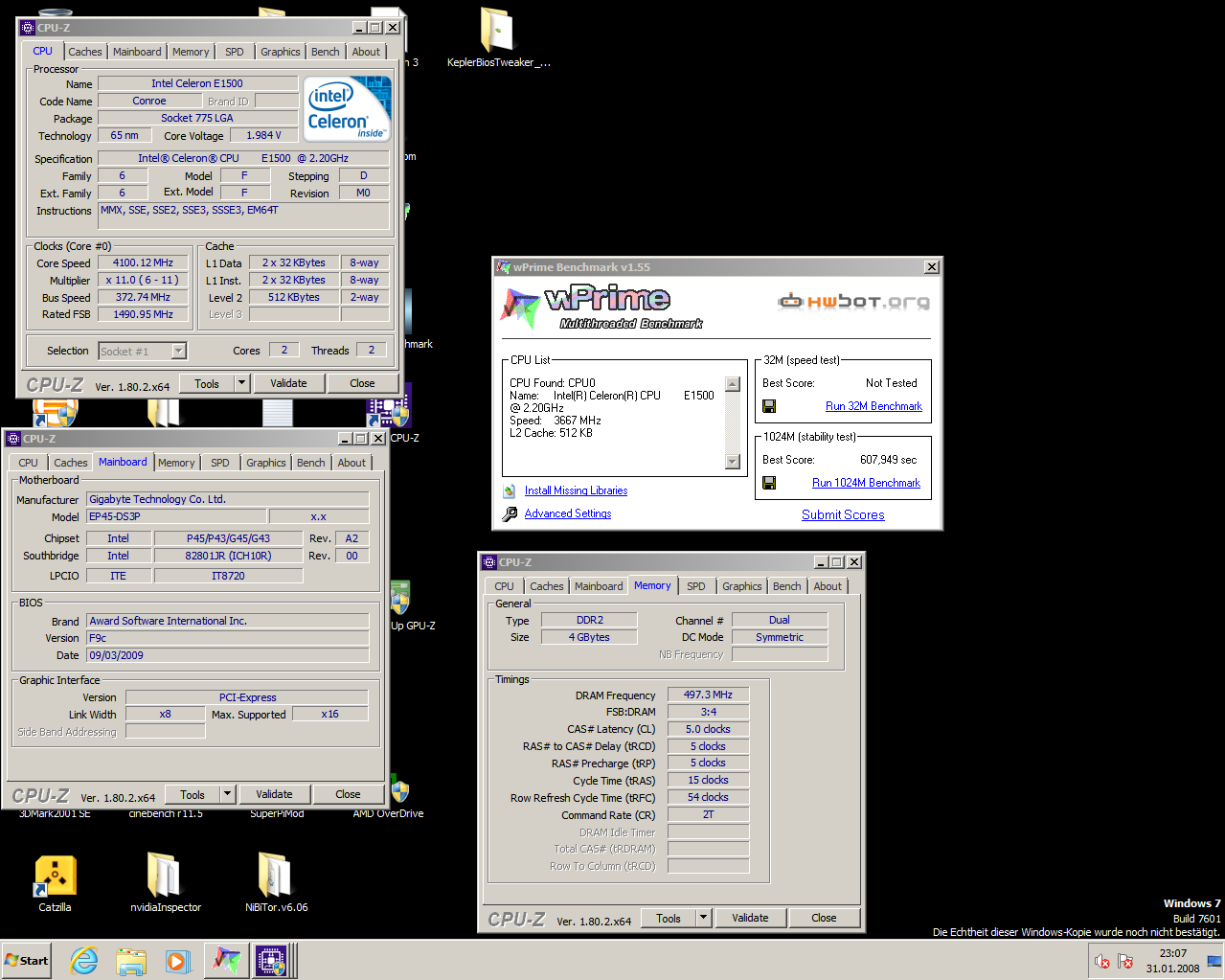Click the Rated FSB value 1490.95 MHz
The width and height of the screenshot is (1225, 980).
[144, 314]
